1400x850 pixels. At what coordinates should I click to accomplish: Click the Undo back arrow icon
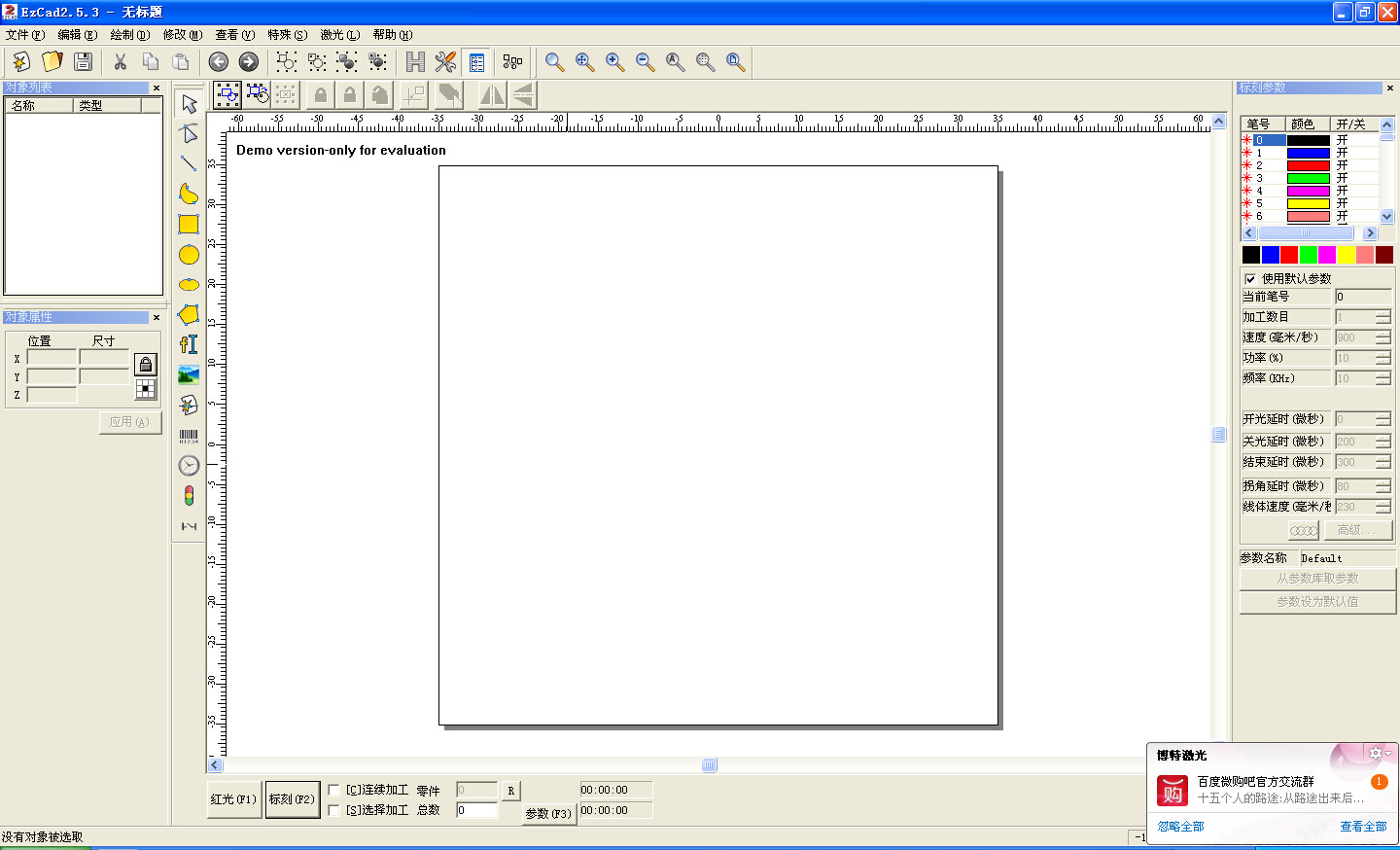pyautogui.click(x=219, y=61)
